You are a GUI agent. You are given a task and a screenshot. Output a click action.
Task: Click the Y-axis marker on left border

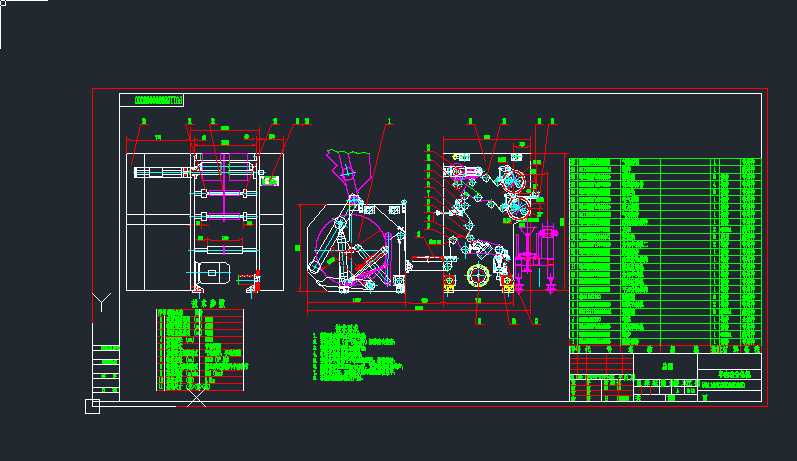[x=101, y=301]
